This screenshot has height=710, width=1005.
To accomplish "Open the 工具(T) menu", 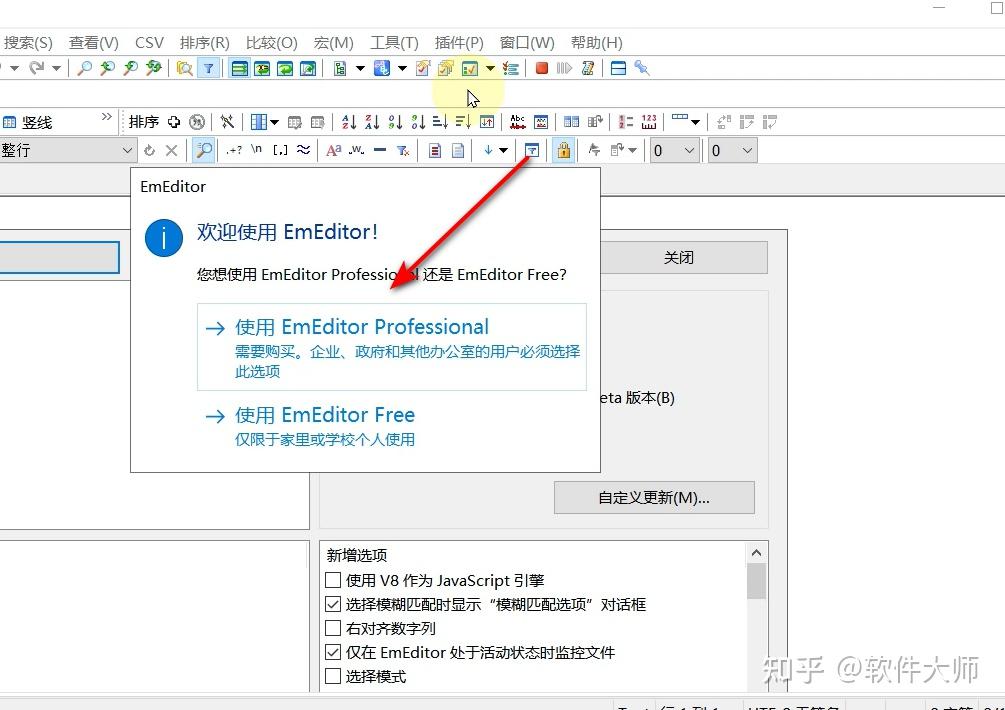I will [x=393, y=43].
